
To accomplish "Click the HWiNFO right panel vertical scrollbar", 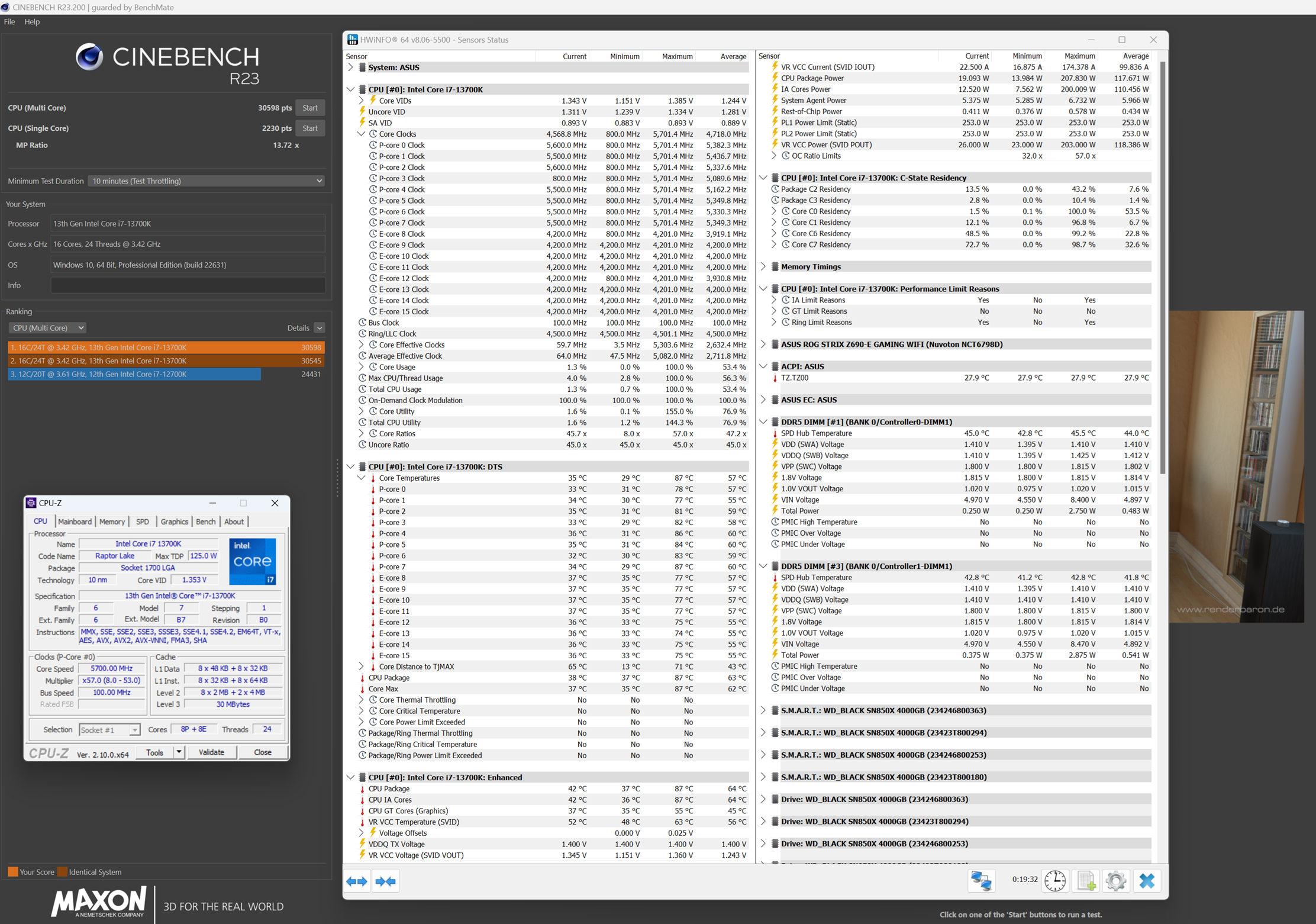I will pos(1163,266).
